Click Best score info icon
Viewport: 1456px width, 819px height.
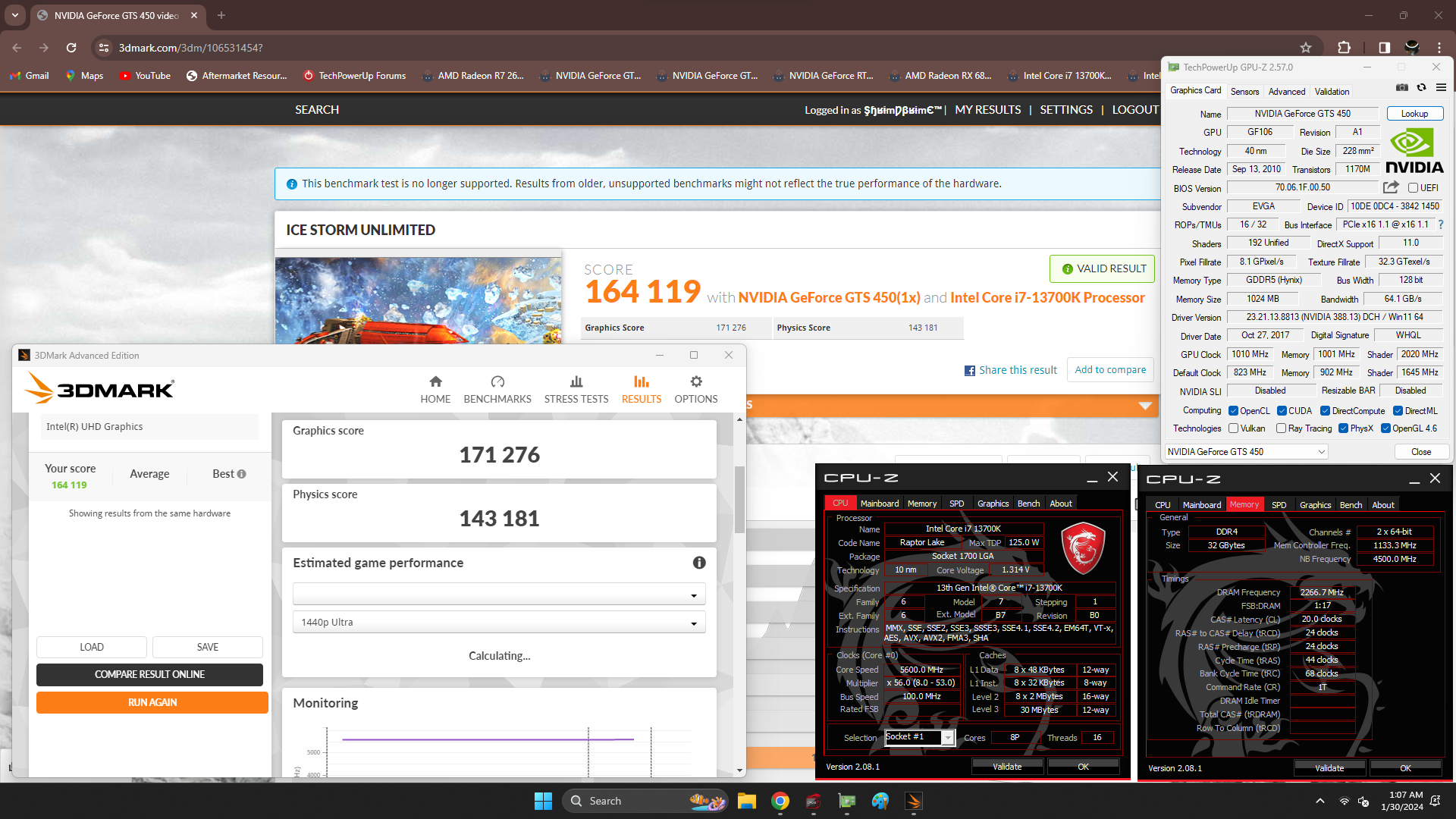coord(242,474)
